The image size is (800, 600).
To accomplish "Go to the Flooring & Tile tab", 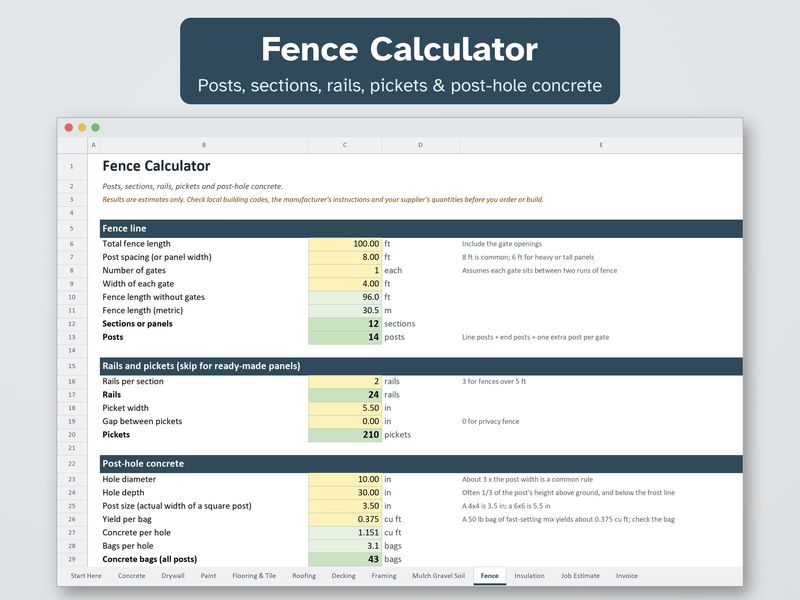I will [x=254, y=576].
